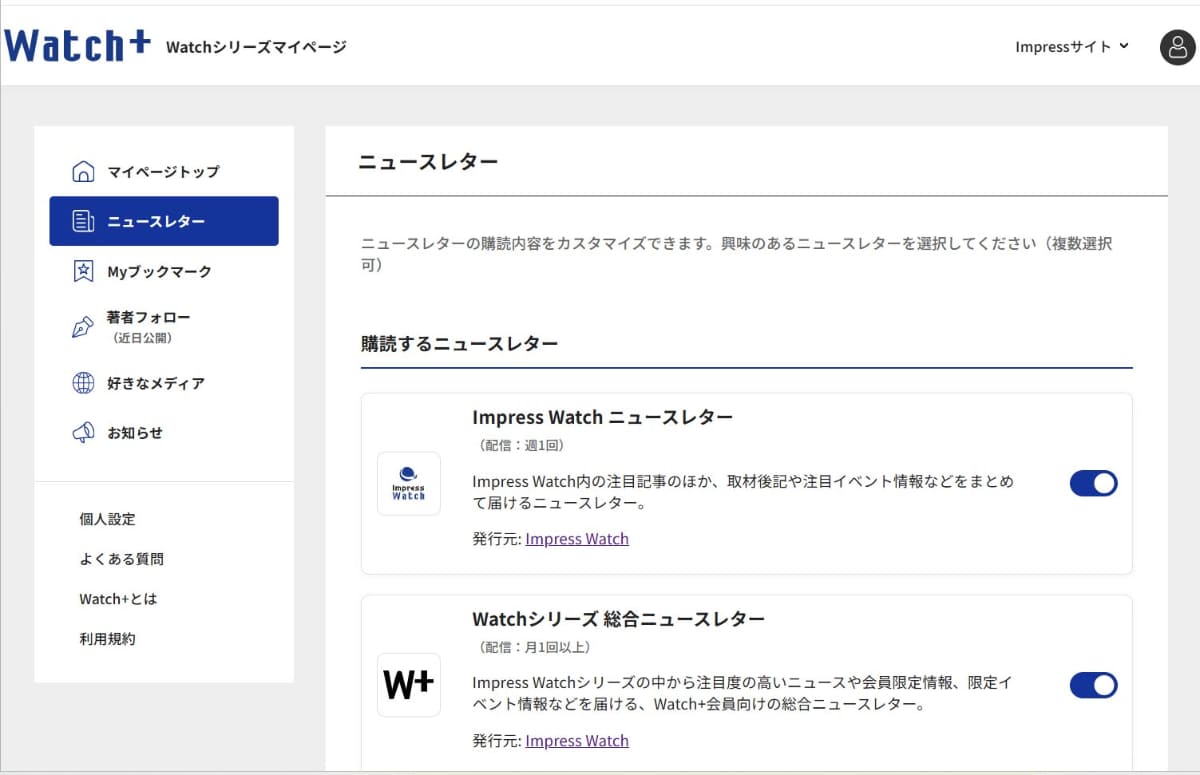Open Myブックマーク using the bookmark star icon
1200x775 pixels.
point(83,271)
